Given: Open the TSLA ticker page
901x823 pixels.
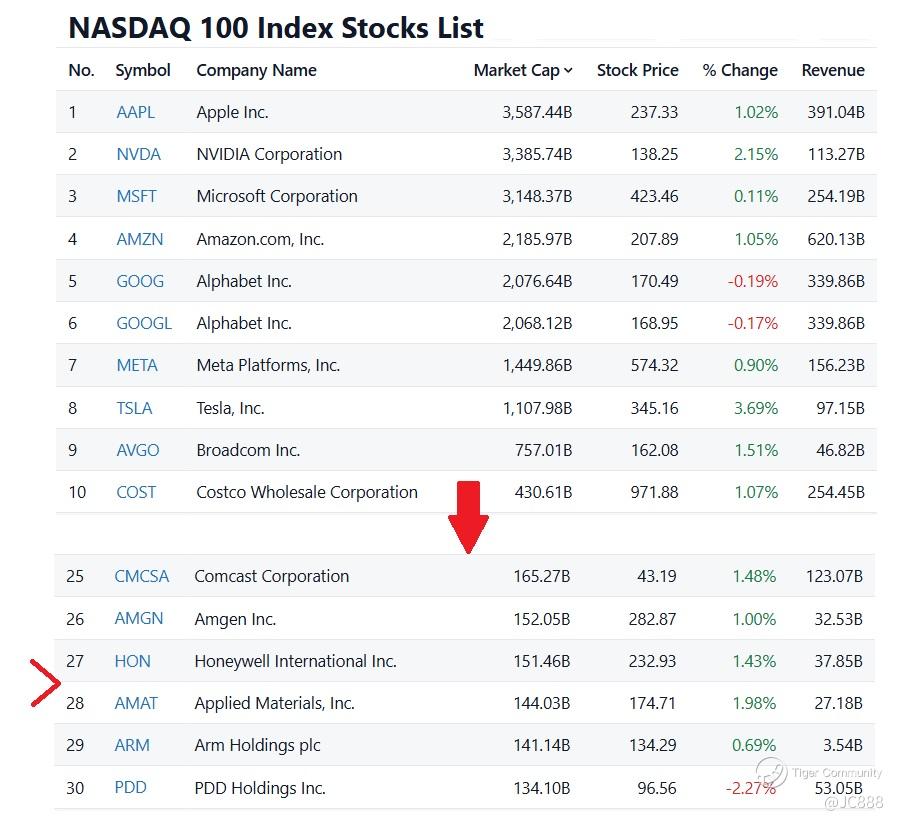Looking at the screenshot, I should [135, 408].
